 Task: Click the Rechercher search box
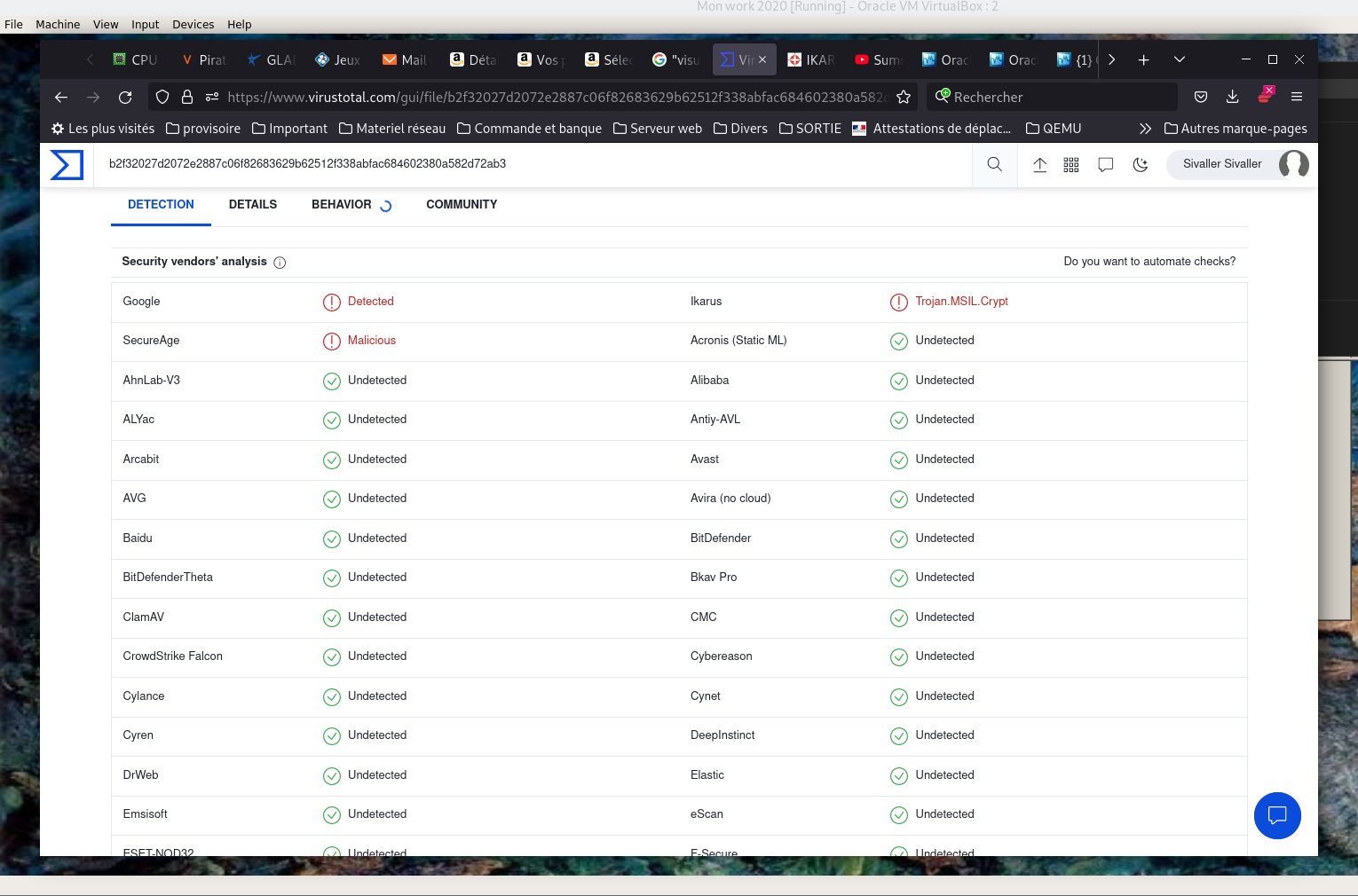pyautogui.click(x=1053, y=97)
